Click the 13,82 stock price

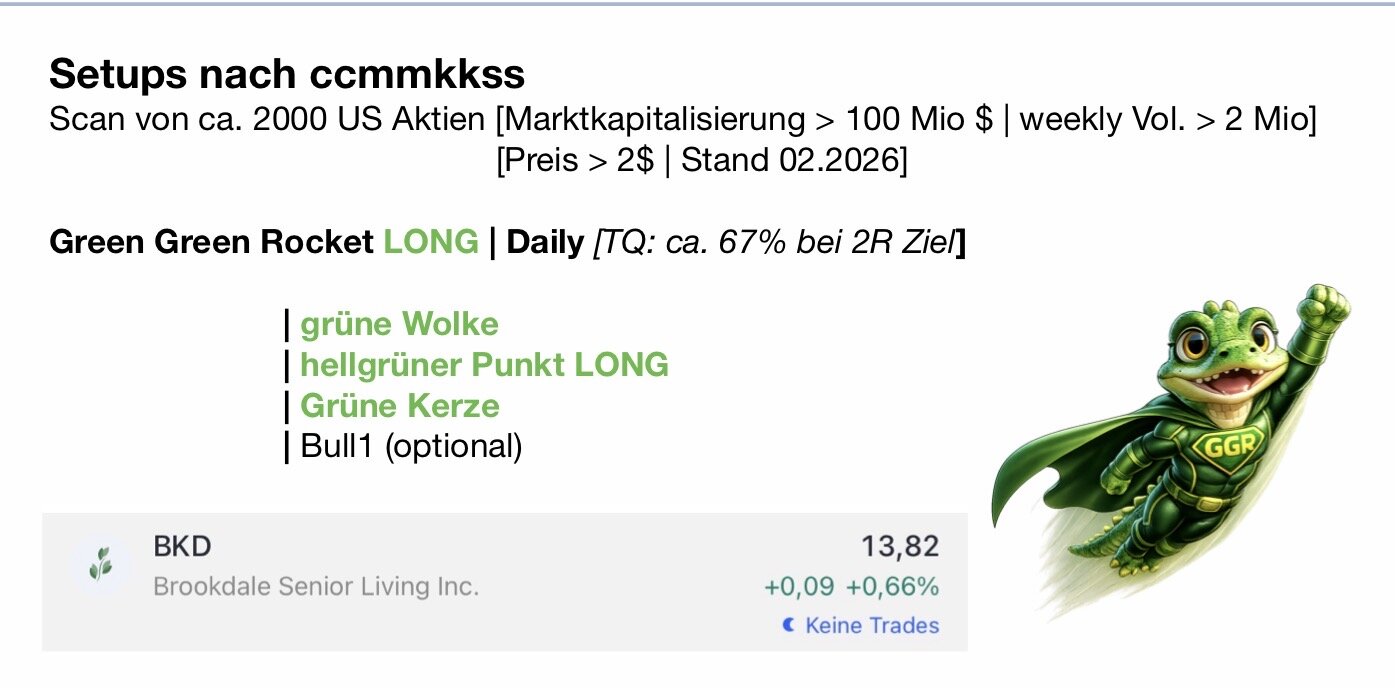(x=900, y=546)
